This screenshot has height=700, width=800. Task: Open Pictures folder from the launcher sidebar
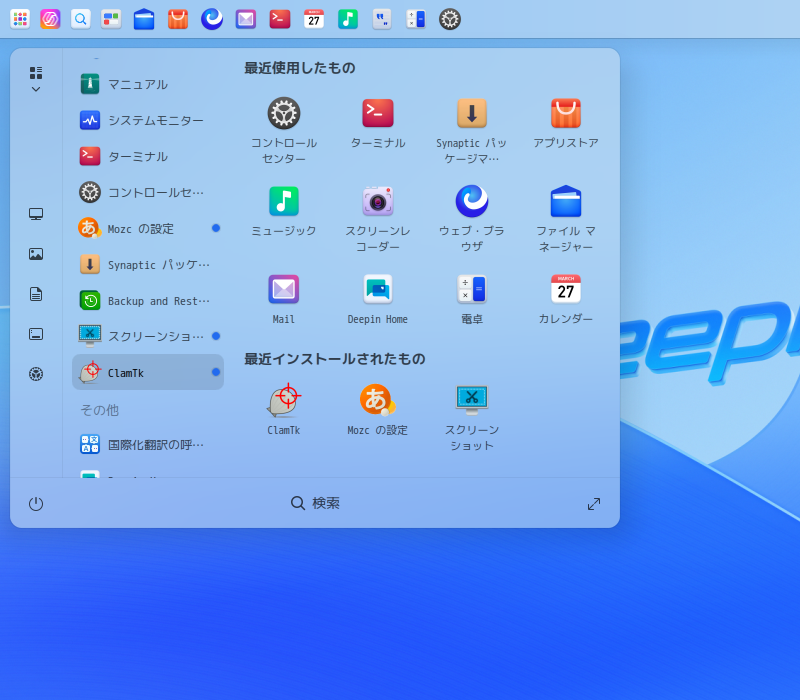36,254
